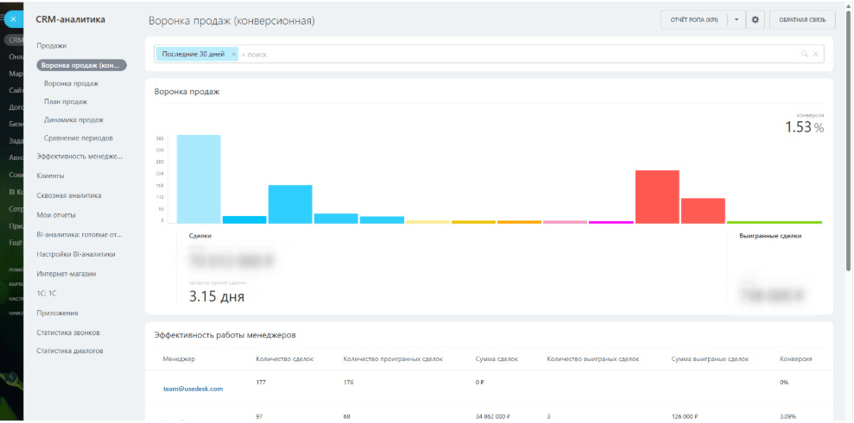Click the large red funnel bar
Screen dimensions: 854x423
pos(657,197)
